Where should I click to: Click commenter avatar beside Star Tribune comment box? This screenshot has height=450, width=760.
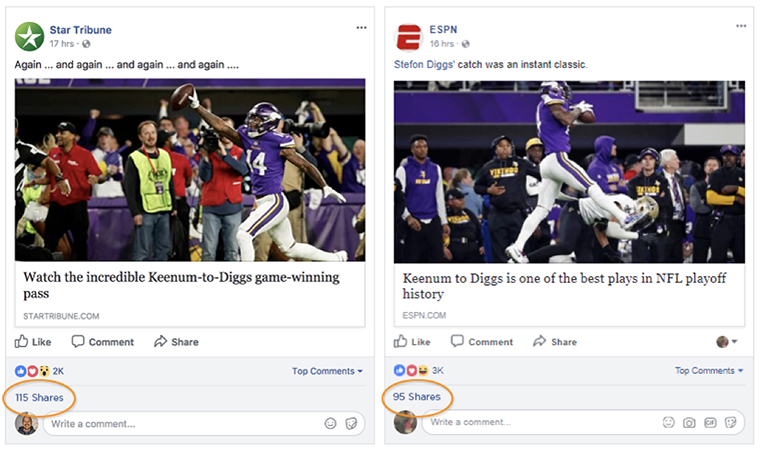pyautogui.click(x=26, y=424)
